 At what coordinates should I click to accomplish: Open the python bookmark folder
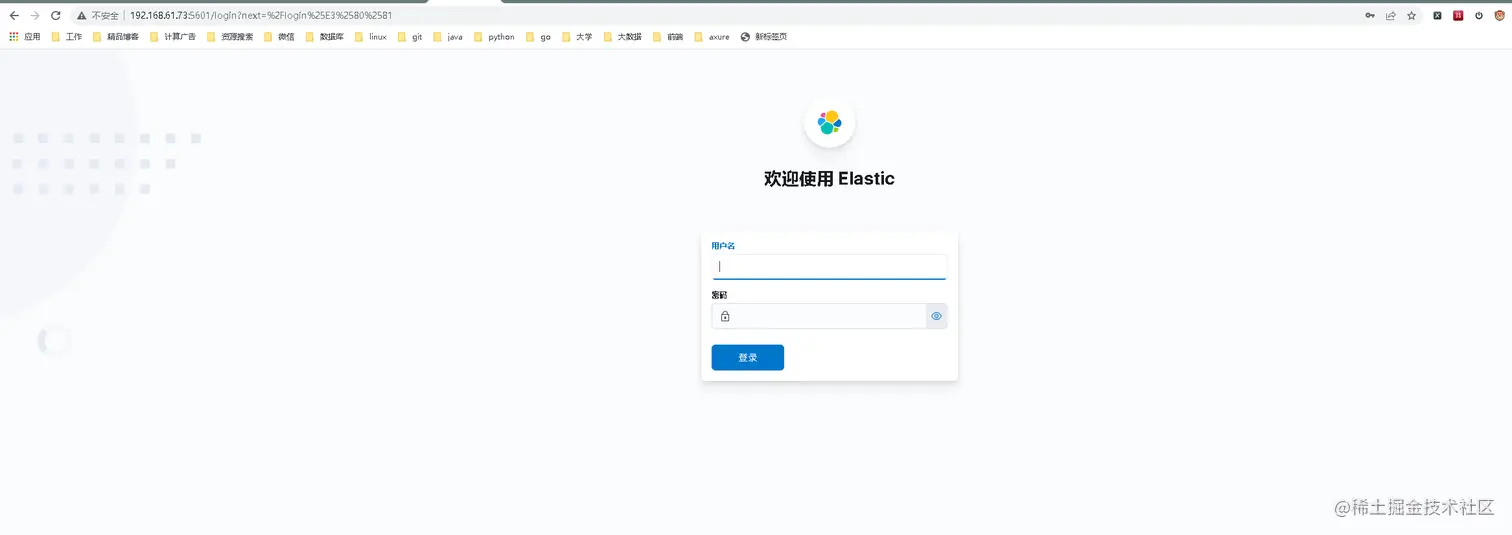[494, 37]
